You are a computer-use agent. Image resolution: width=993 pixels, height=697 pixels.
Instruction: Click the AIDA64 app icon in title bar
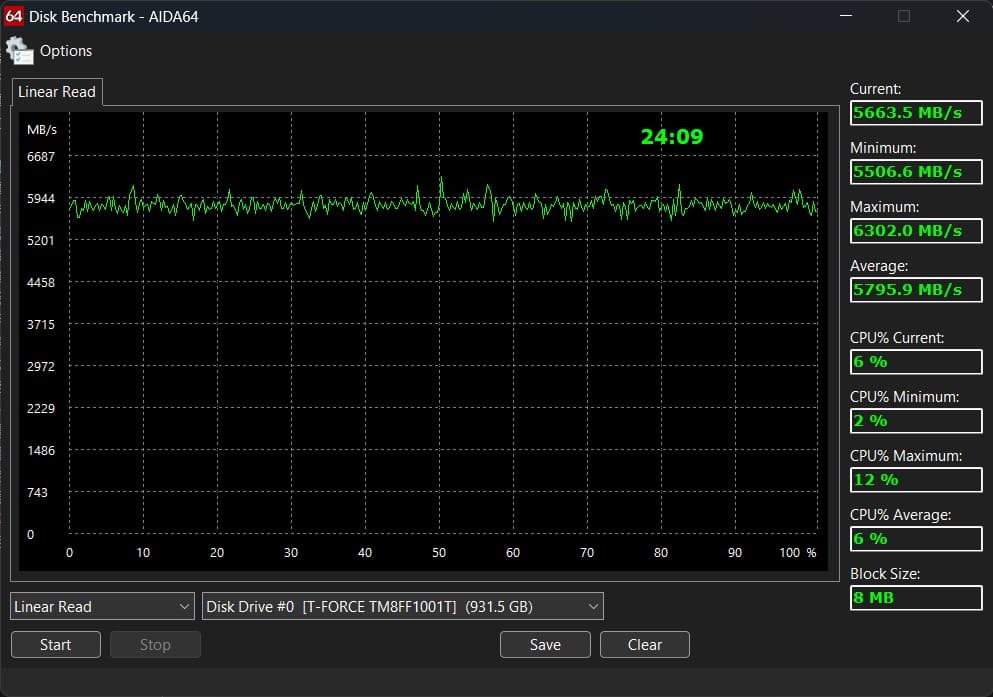[x=13, y=16]
